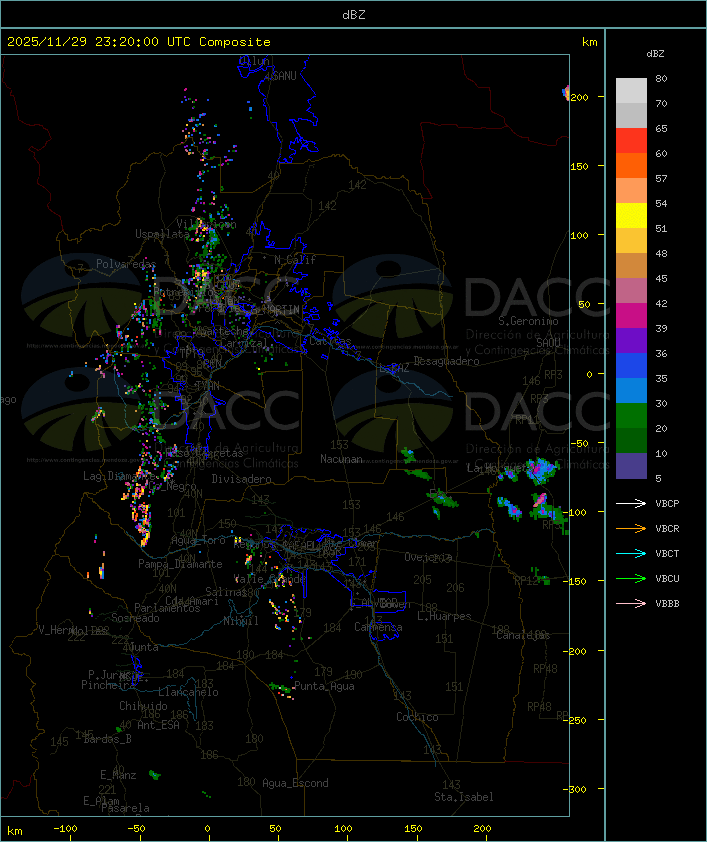The width and height of the screenshot is (707, 842).
Task: Click the Agua_Toro map label
Action: 198,541
